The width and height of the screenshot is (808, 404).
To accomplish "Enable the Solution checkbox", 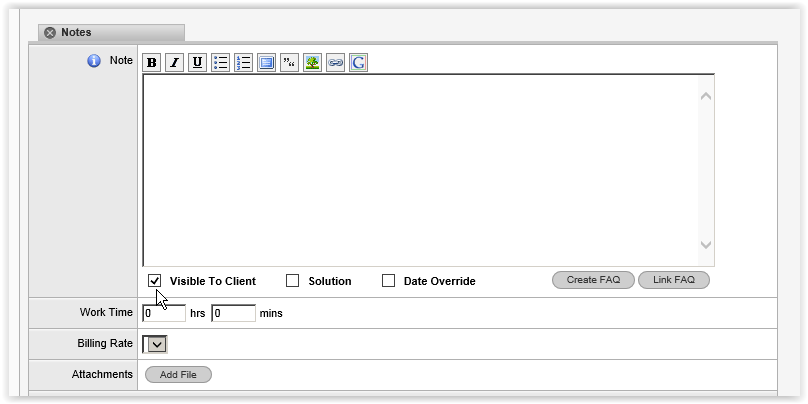I will pos(293,281).
